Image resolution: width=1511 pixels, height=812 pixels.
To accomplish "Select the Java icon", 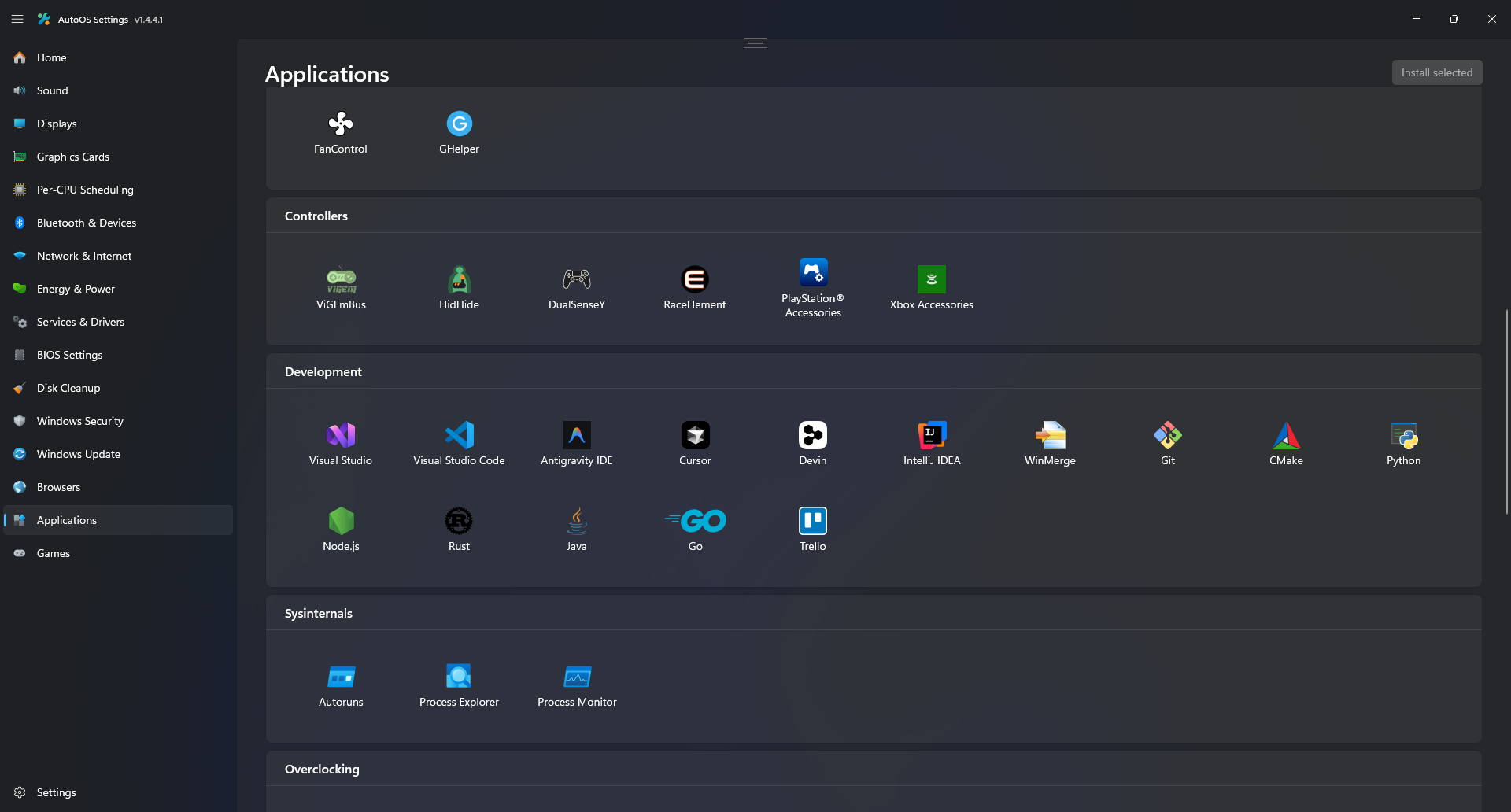I will click(x=577, y=521).
